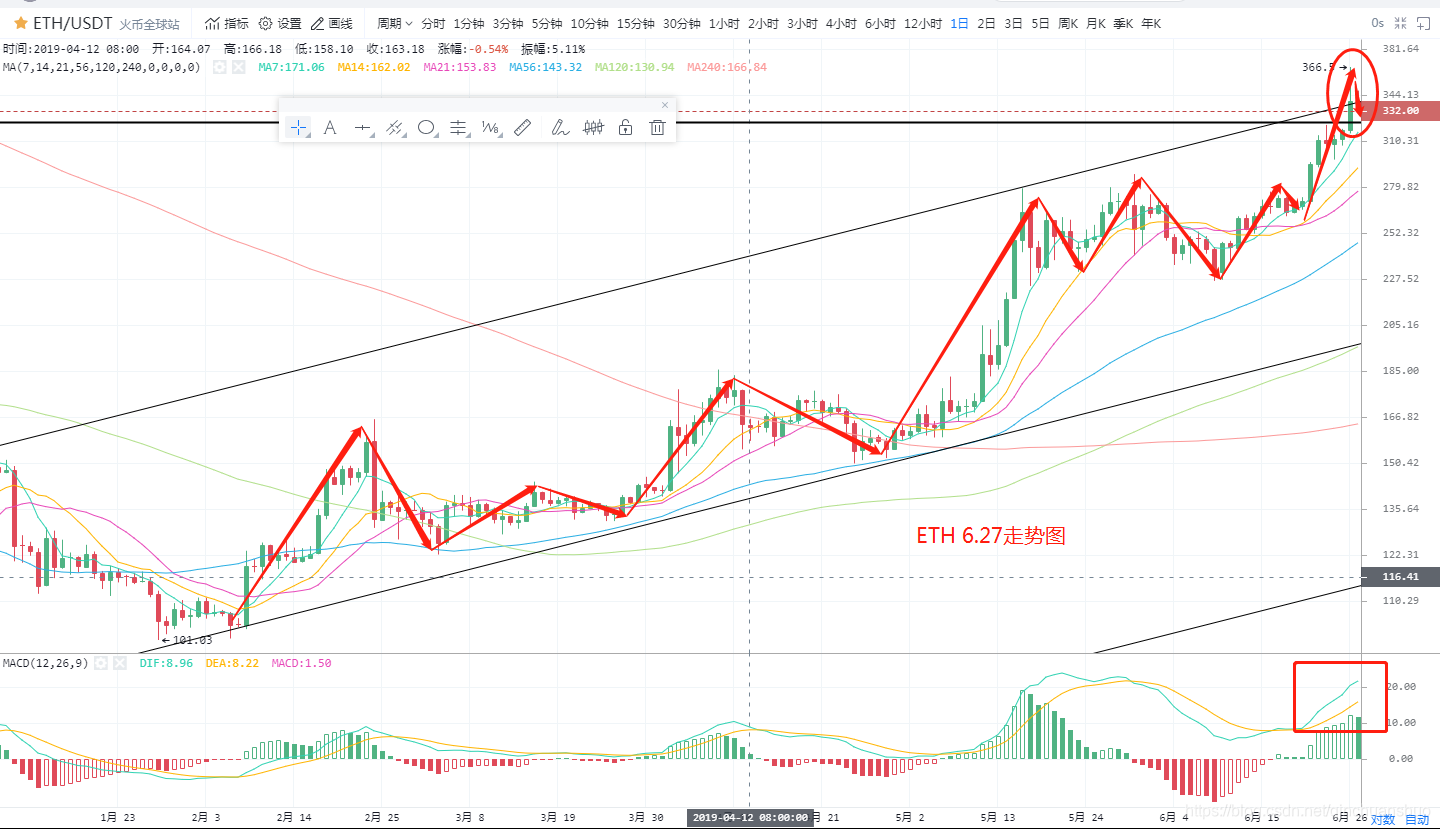This screenshot has width=1440, height=829.
Task: Select the 30分钟 interval
Action: click(x=682, y=23)
